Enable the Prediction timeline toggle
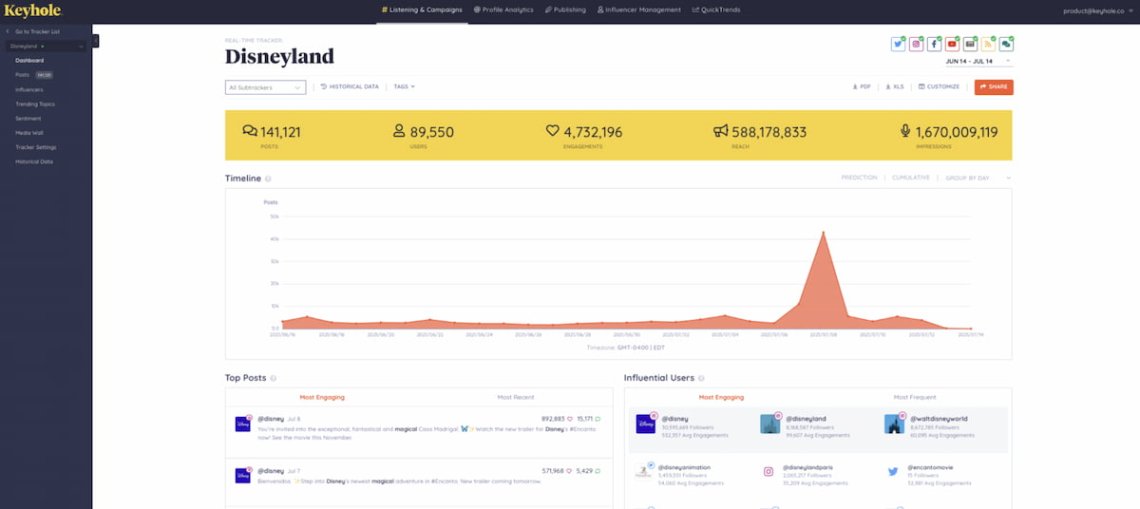The image size is (1140, 509). 858,178
